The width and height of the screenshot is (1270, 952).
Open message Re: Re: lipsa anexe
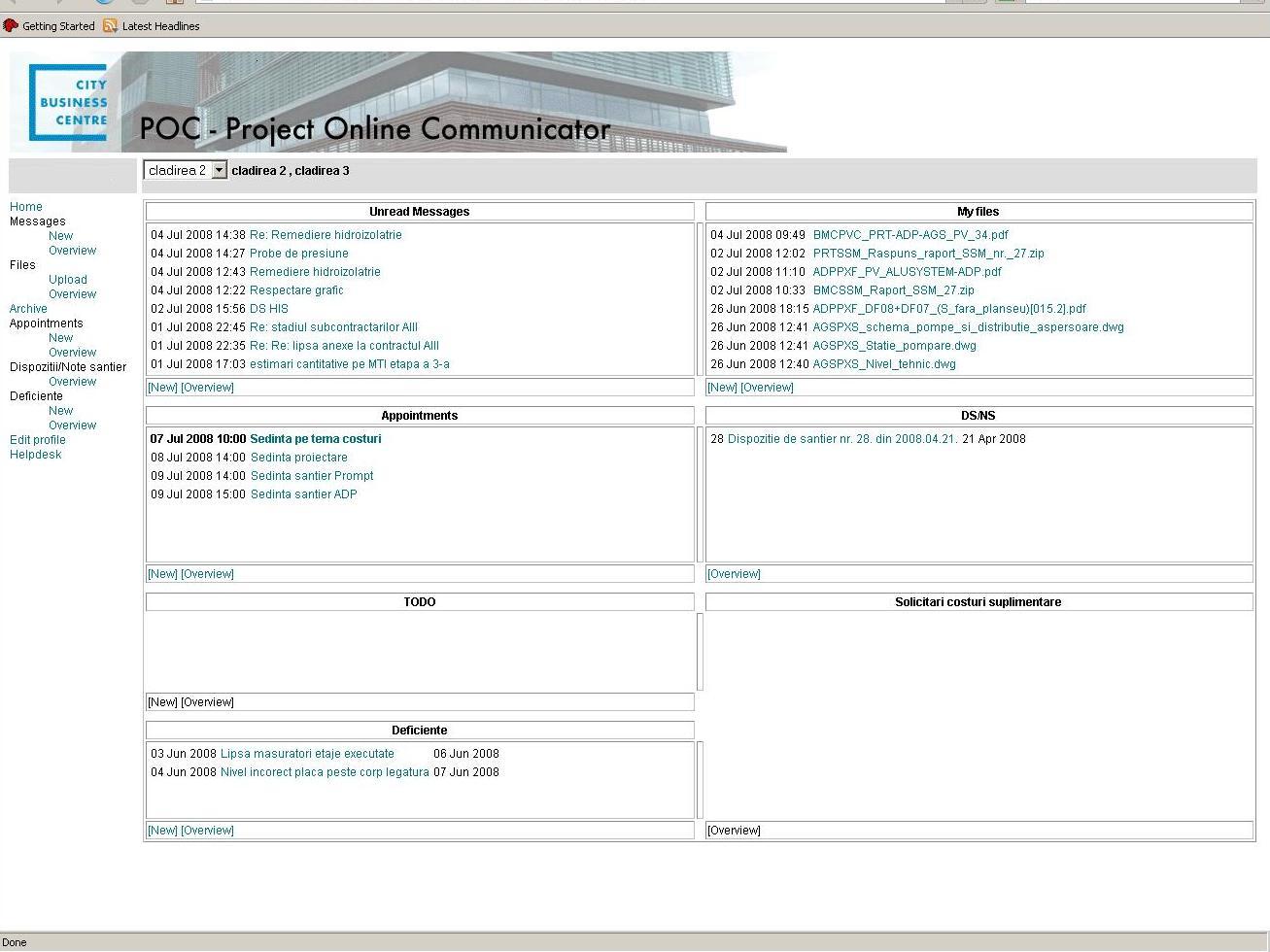pyautogui.click(x=344, y=346)
